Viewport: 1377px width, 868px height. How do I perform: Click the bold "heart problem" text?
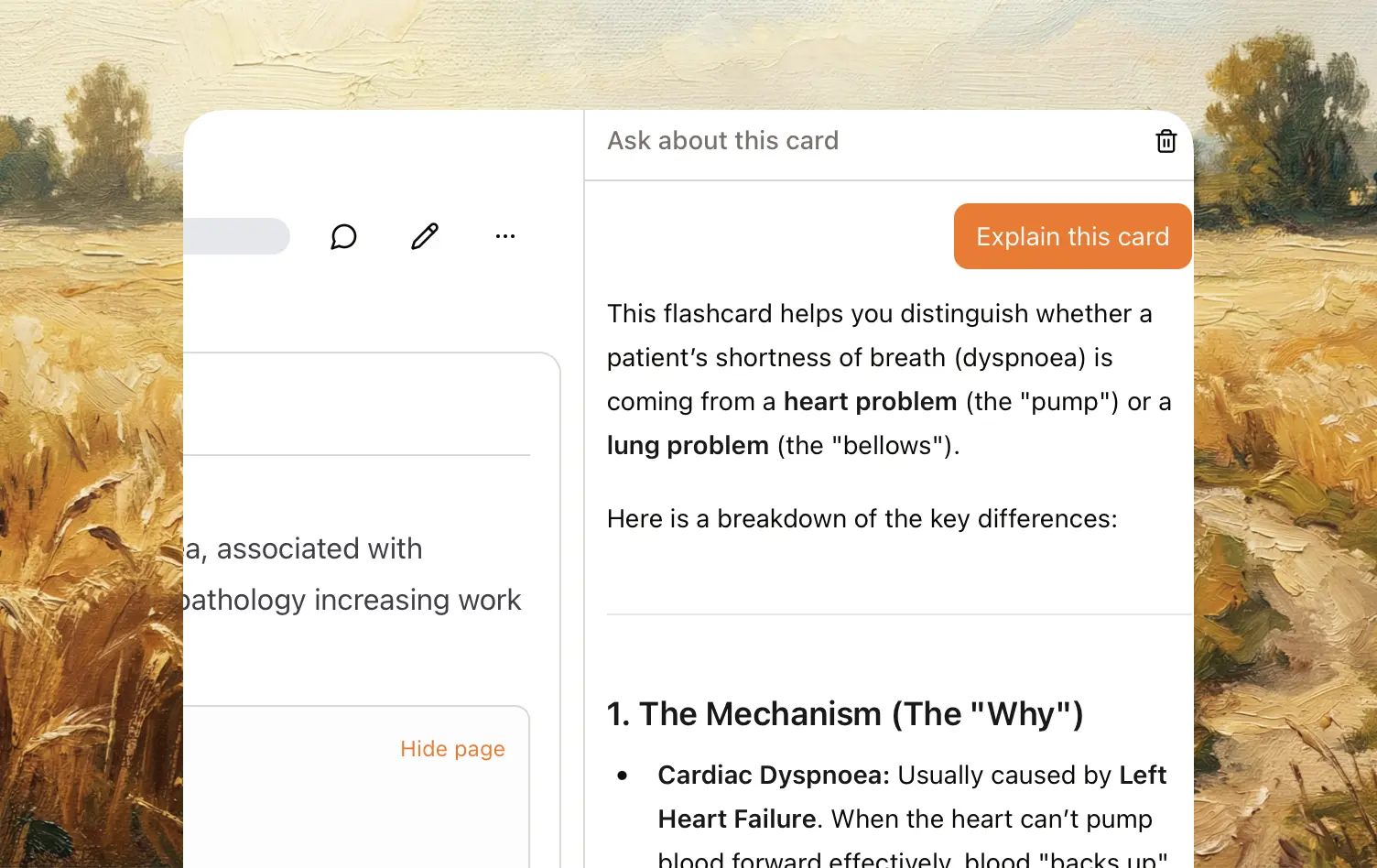[870, 402]
